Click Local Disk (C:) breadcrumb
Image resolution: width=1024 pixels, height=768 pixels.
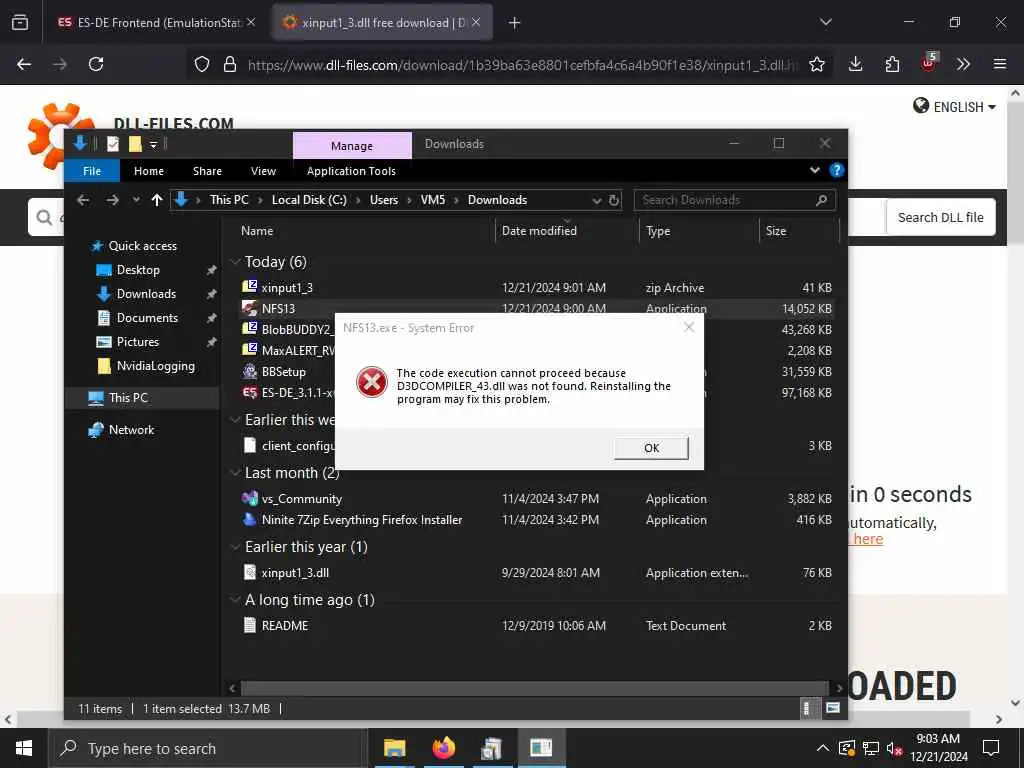click(x=309, y=200)
